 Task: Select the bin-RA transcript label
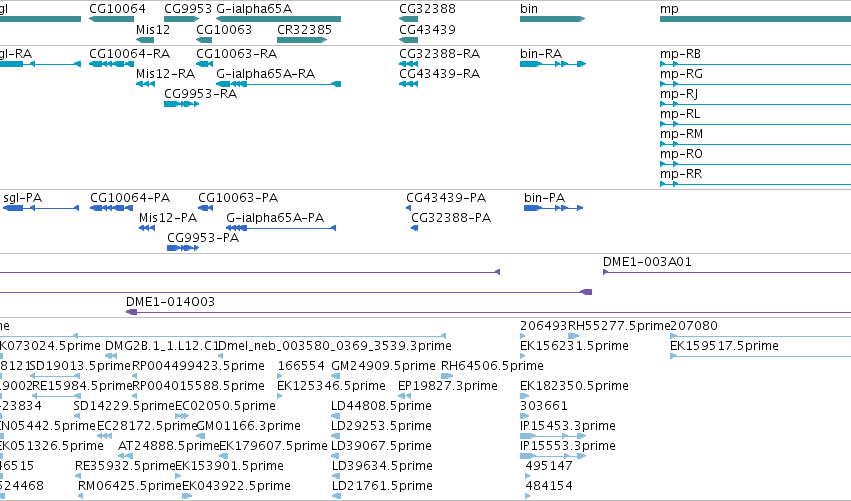[541, 54]
